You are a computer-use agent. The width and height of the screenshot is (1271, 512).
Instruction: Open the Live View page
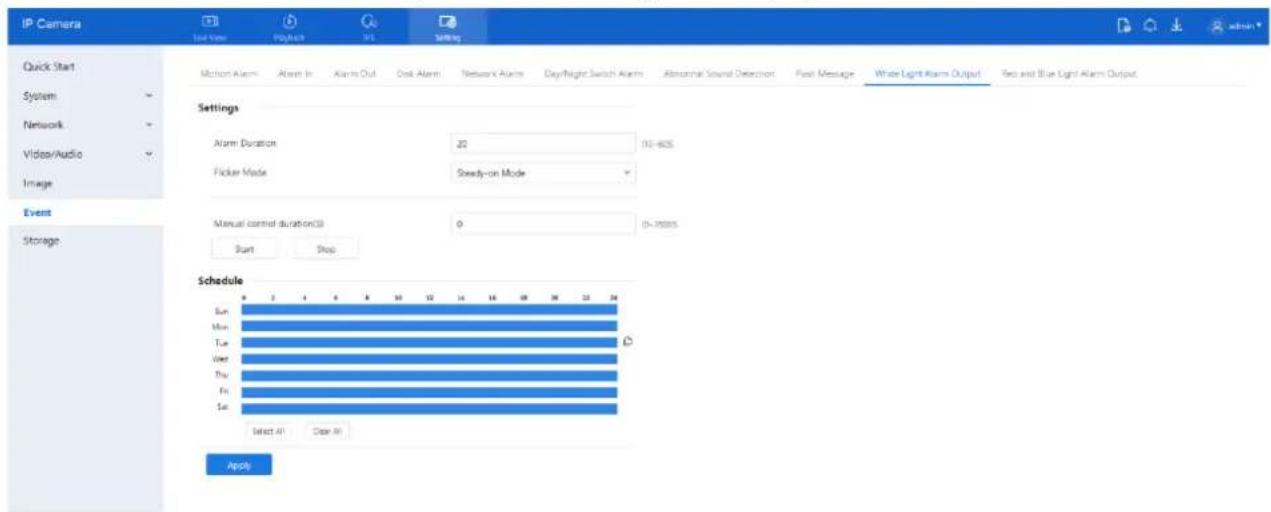coord(211,26)
